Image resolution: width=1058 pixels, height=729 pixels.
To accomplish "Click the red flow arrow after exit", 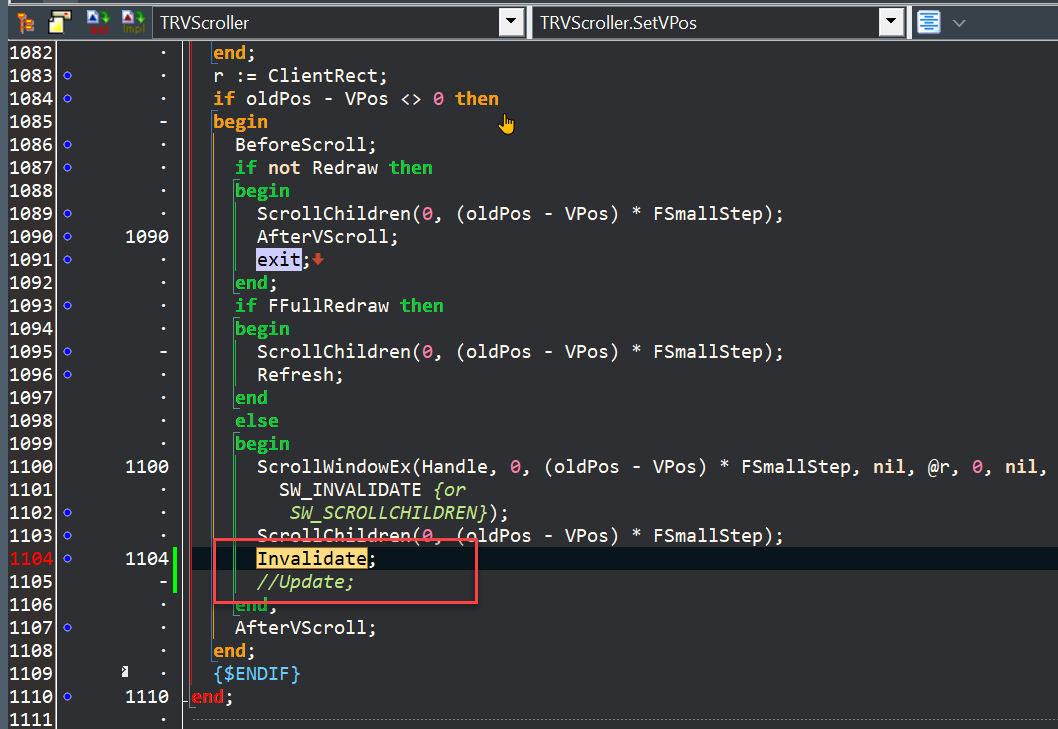I will (x=318, y=259).
